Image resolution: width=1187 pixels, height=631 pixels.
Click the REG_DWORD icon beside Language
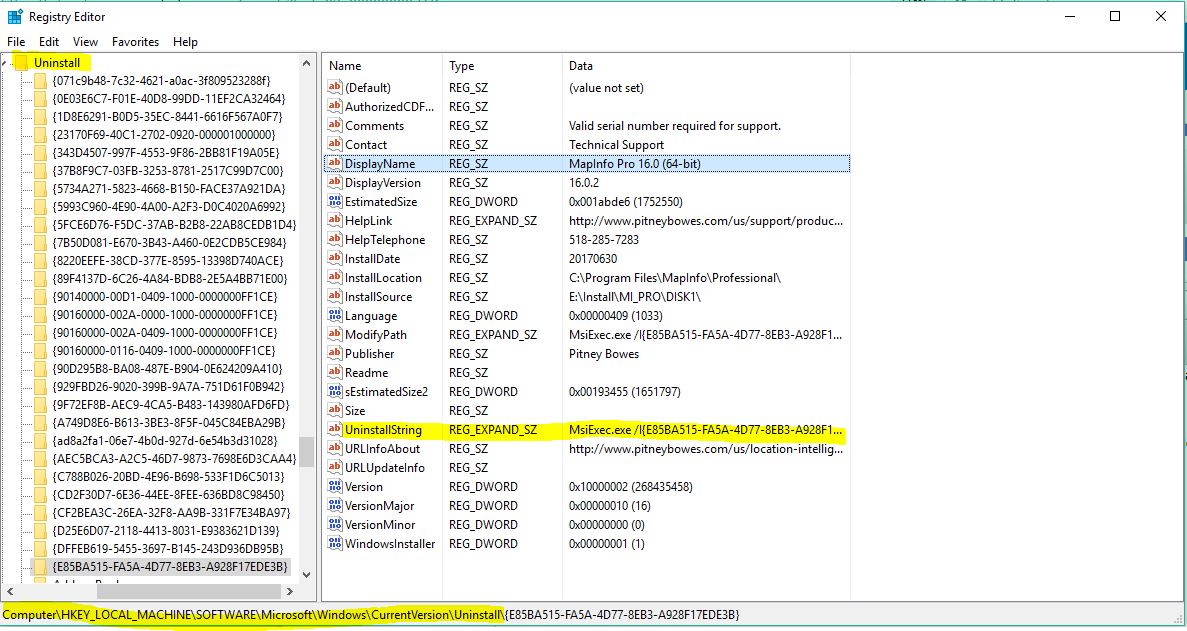point(335,315)
